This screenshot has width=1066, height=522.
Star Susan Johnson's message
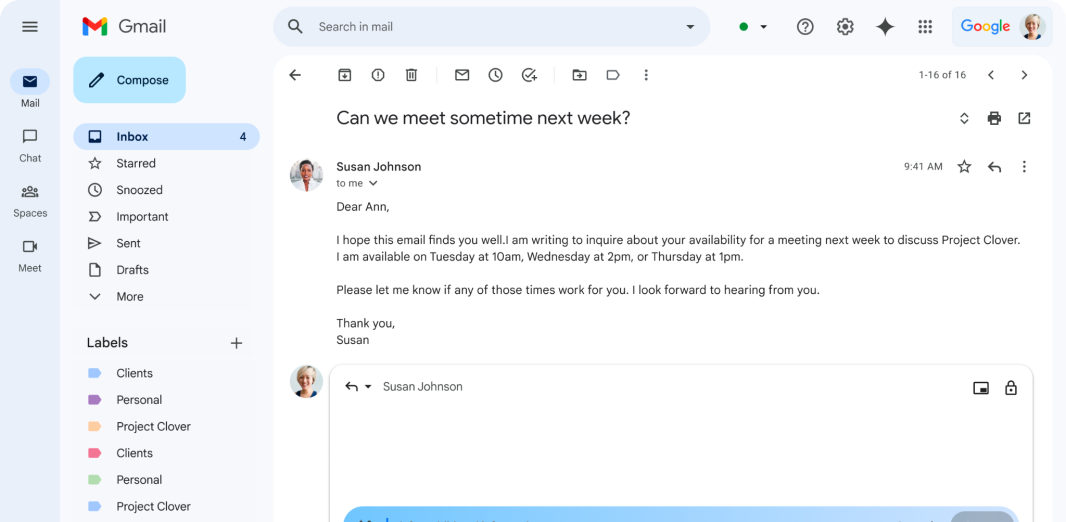[964, 167]
